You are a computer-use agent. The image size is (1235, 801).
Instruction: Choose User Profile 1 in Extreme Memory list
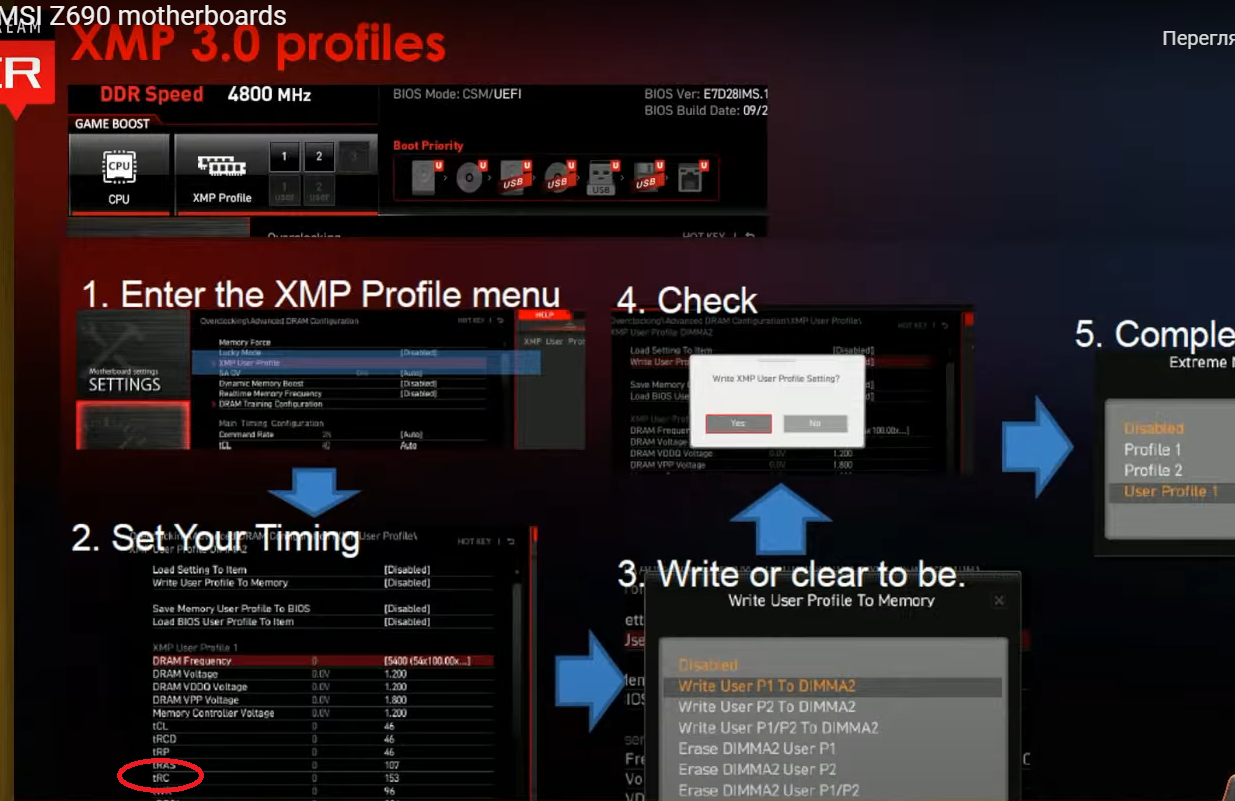[1172, 491]
